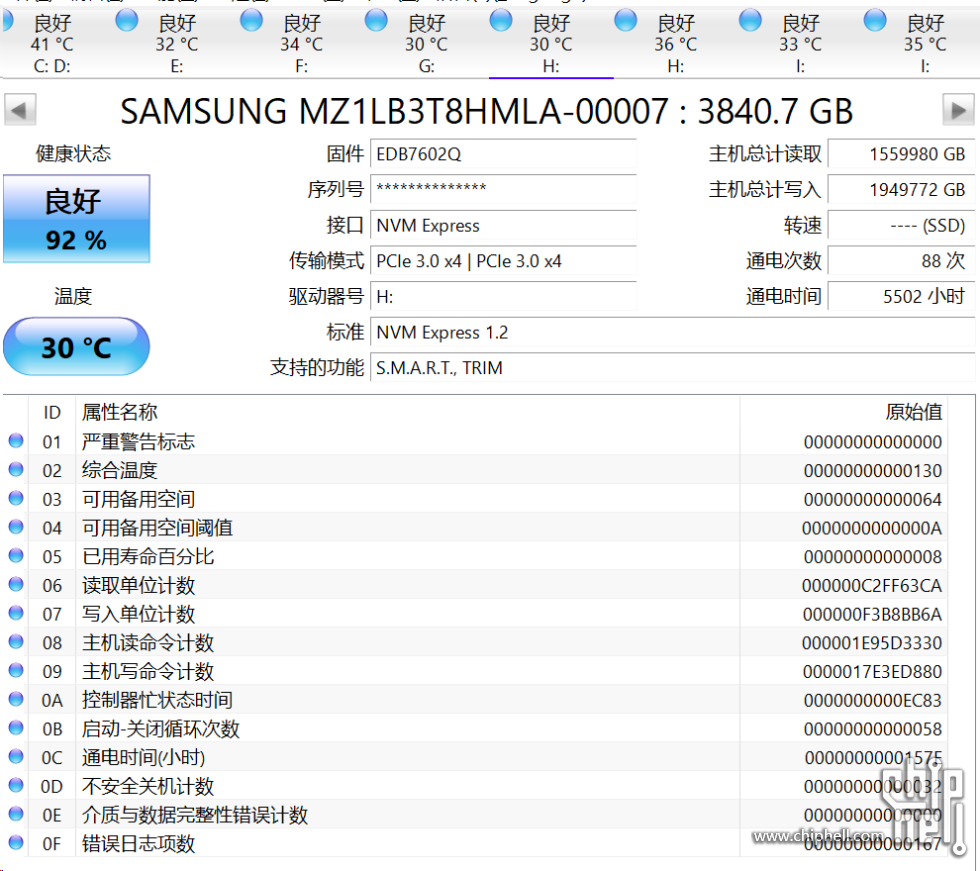Click status orb for 介质与数据完整性错误计数 row
Viewport: 980px width, 871px height.
pyautogui.click(x=16, y=815)
